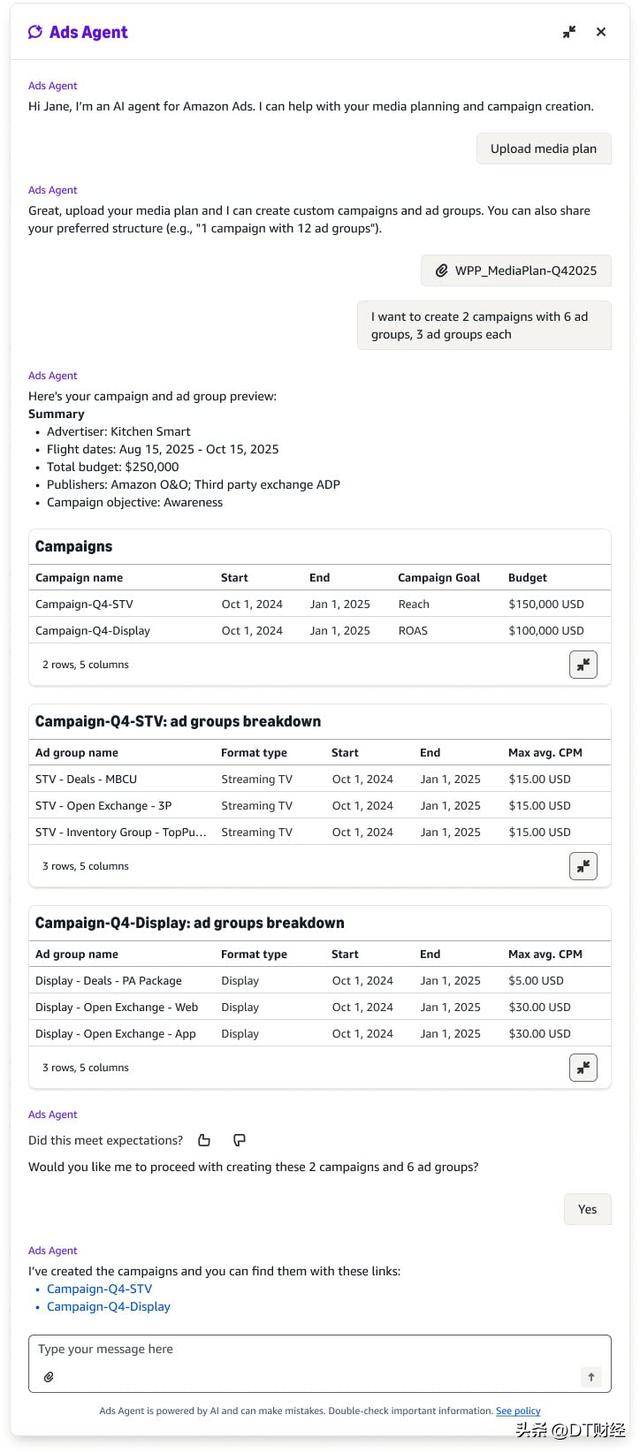Viewport: 640px width, 1453px height.
Task: Minimize the Ads Agent chat panel
Action: 569,32
